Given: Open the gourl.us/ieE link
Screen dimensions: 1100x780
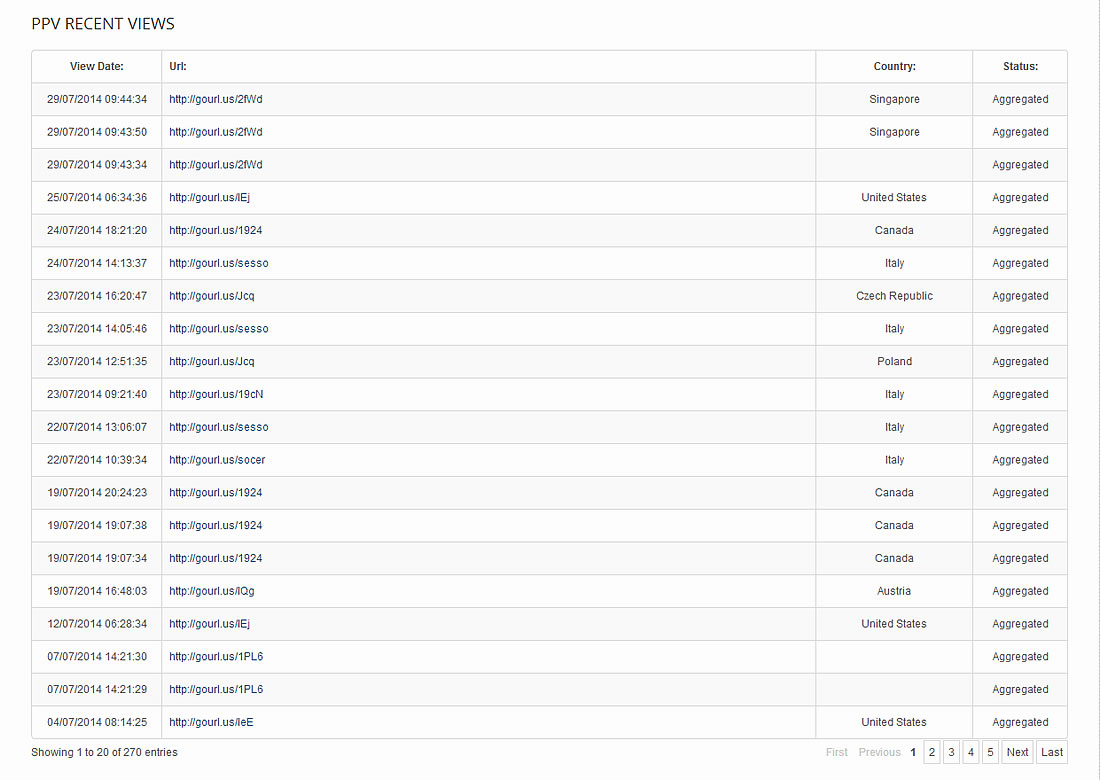Looking at the screenshot, I should [211, 722].
